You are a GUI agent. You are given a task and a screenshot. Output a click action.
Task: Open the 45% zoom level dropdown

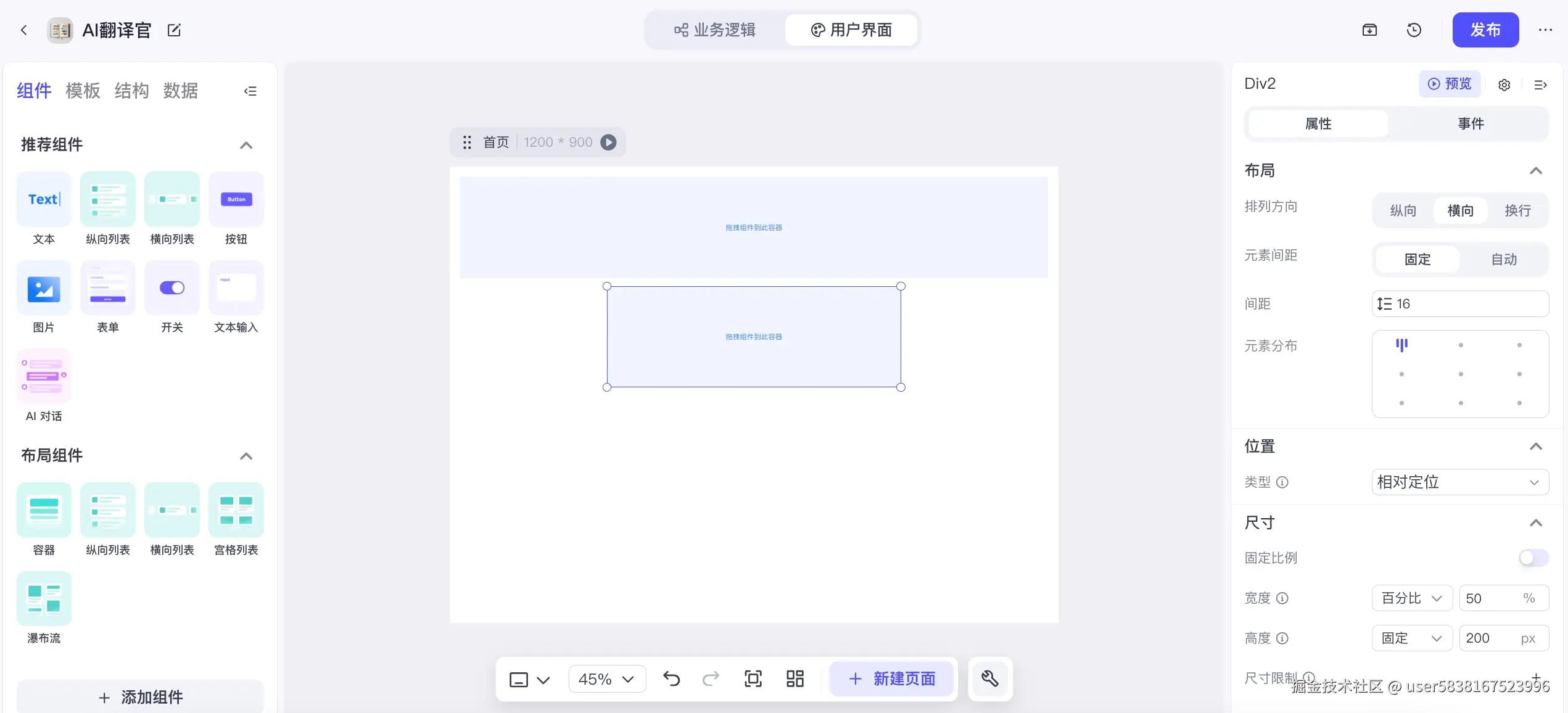click(x=607, y=679)
